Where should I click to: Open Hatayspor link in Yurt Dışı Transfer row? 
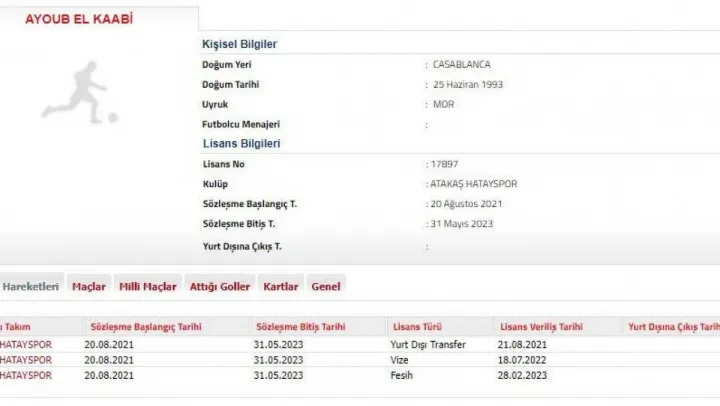[x=27, y=344]
